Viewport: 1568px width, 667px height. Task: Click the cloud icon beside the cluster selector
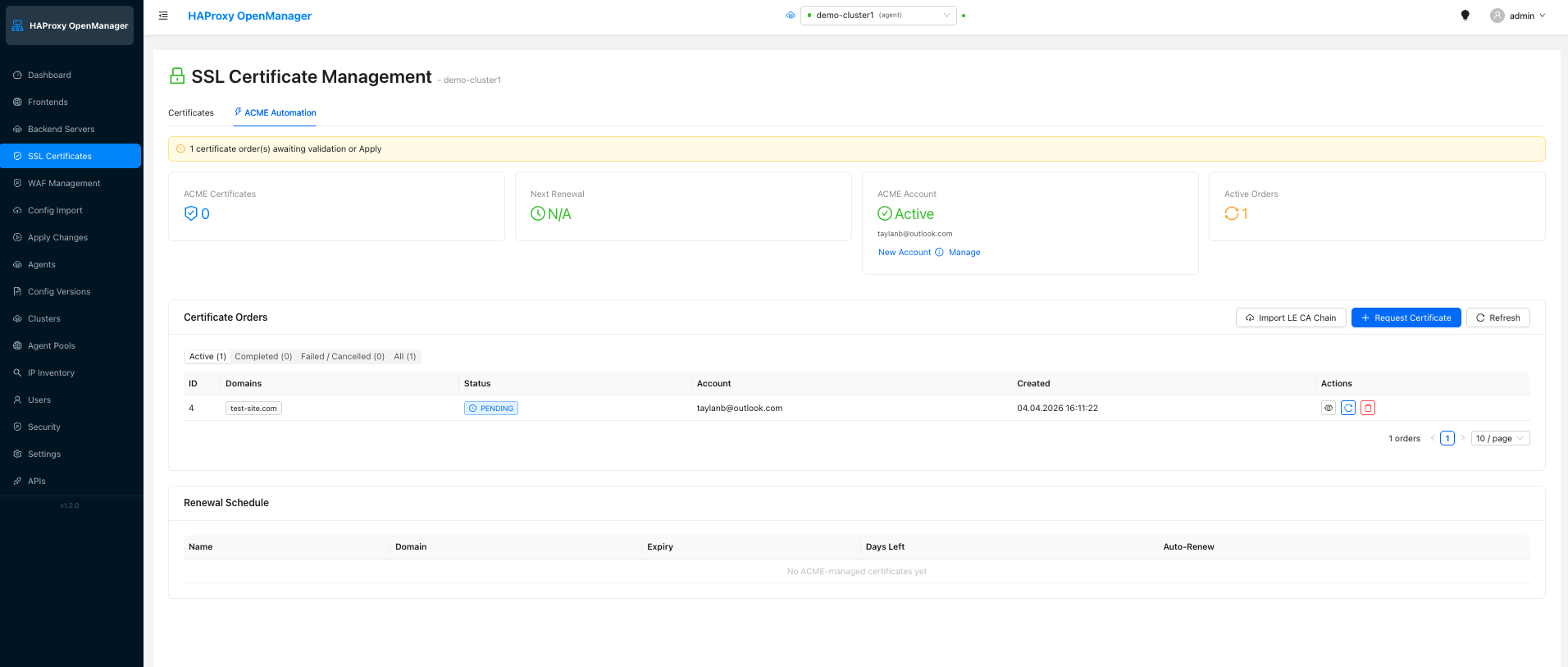791,16
